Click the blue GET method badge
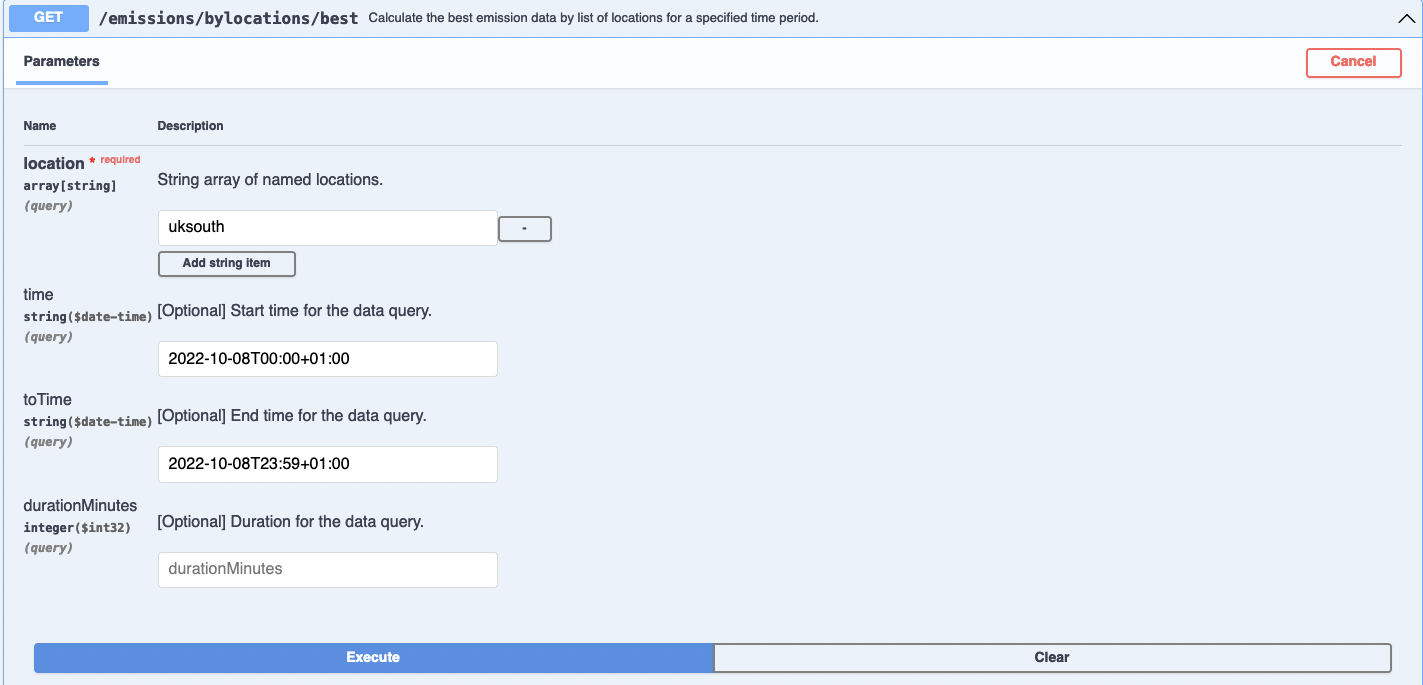1423x685 pixels. pos(49,17)
